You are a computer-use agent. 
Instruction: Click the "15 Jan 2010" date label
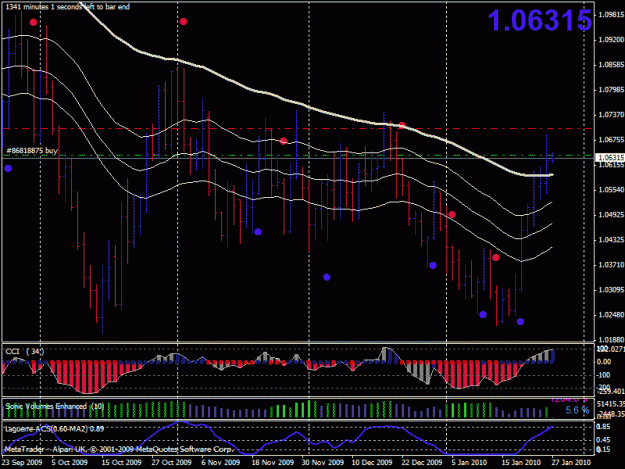pos(521,463)
